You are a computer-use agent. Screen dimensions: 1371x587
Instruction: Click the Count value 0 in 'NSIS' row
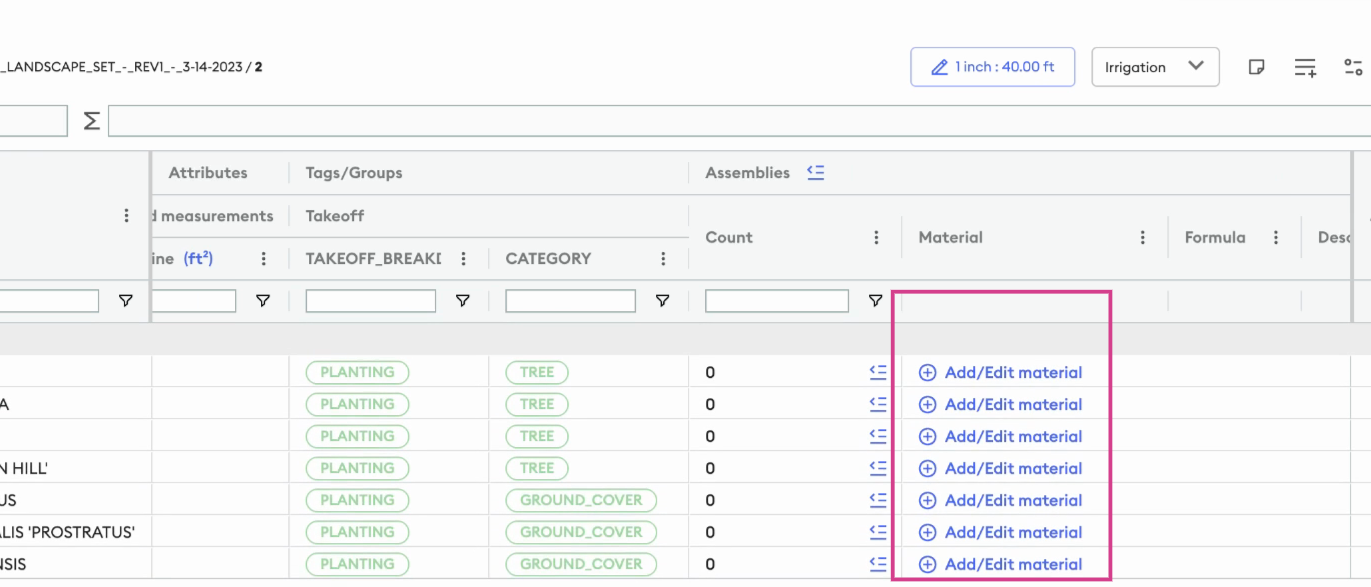point(710,564)
